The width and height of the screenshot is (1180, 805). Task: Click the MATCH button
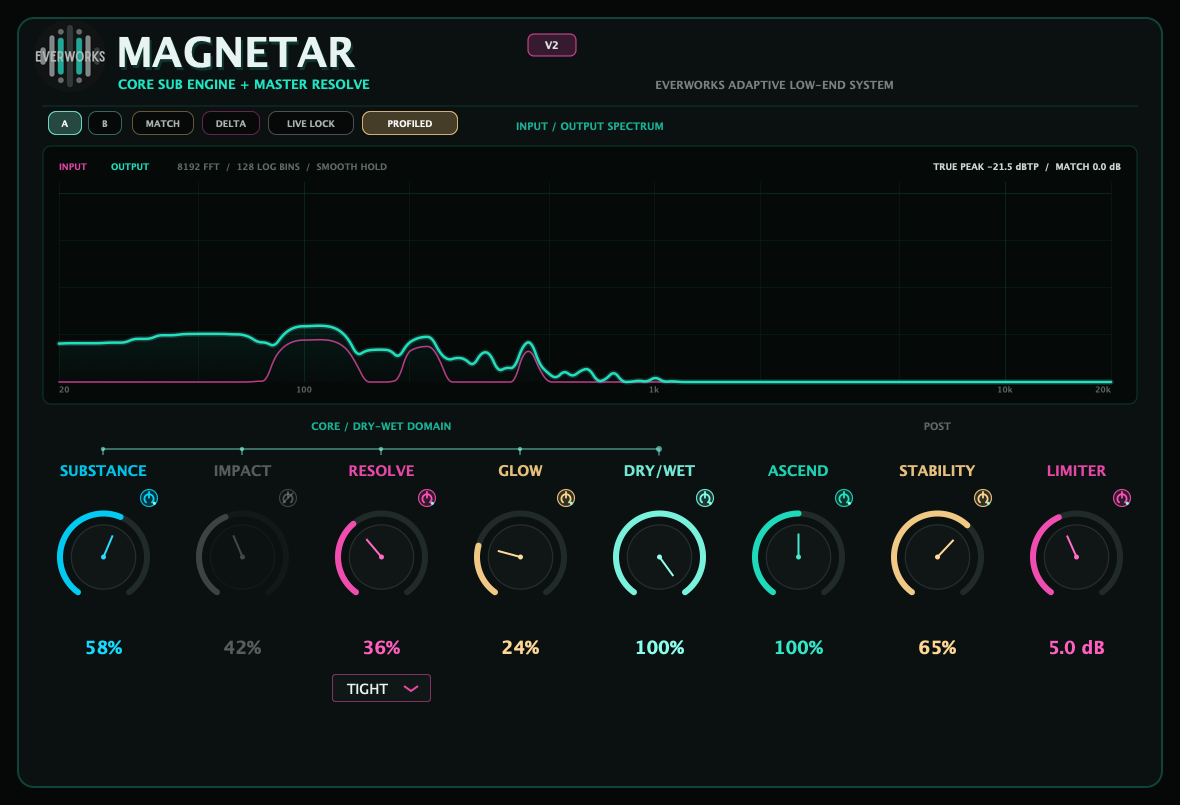pos(163,123)
